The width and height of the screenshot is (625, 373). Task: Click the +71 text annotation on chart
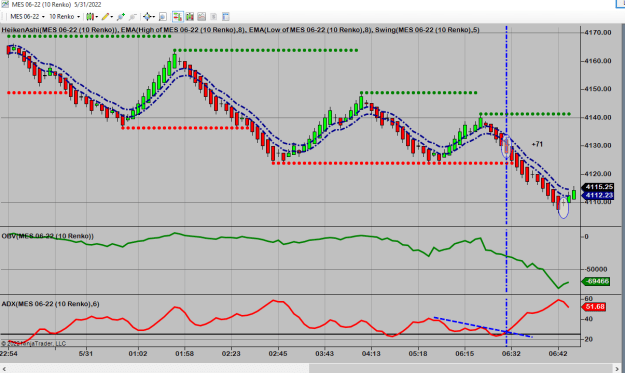coord(537,144)
